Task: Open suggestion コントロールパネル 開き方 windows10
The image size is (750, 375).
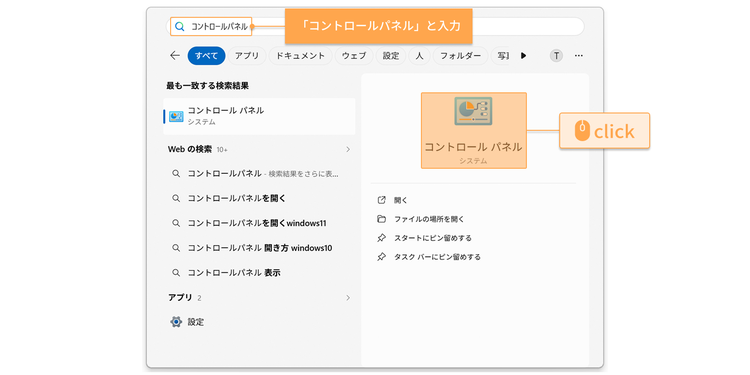Action: [260, 248]
